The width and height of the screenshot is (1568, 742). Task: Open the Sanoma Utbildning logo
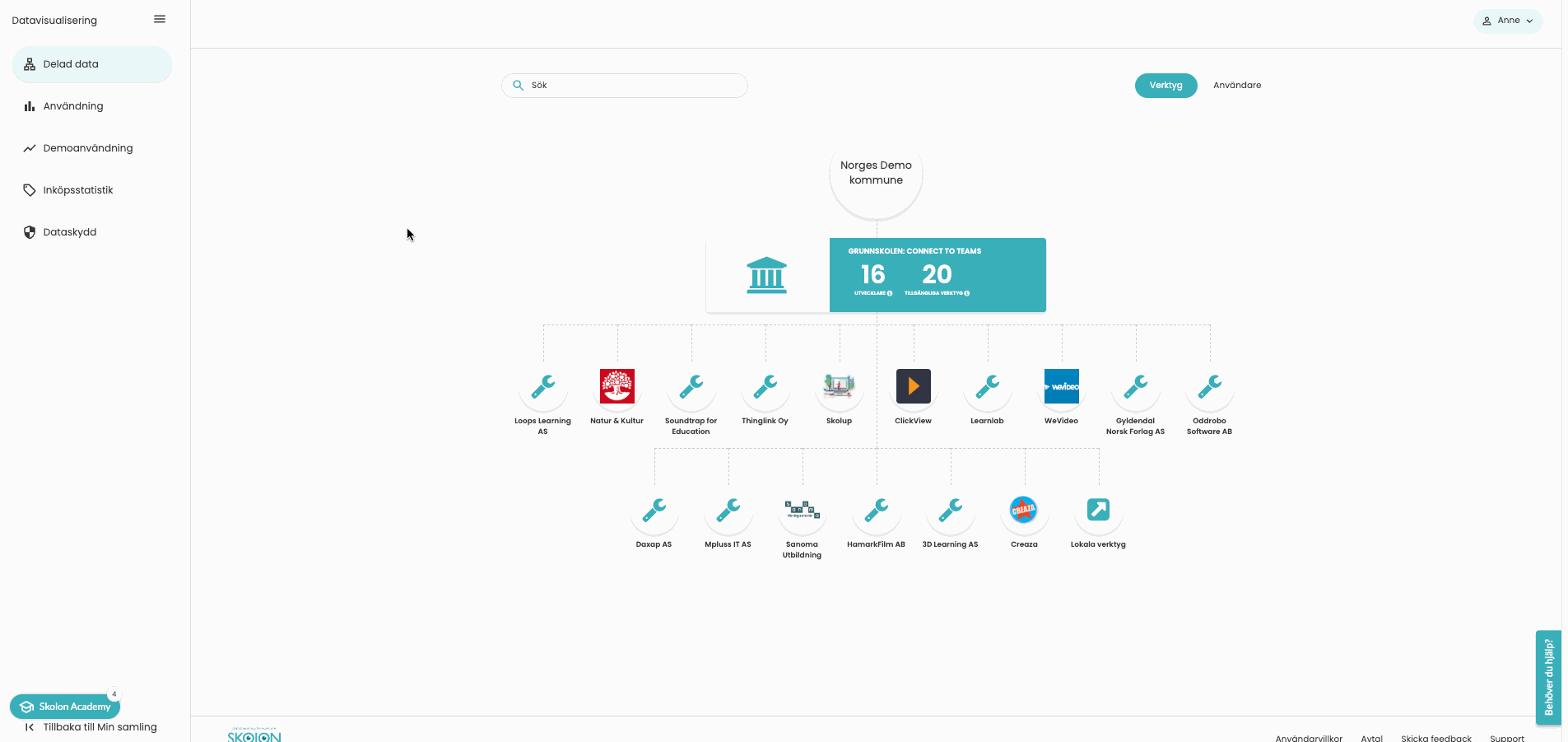coord(803,510)
